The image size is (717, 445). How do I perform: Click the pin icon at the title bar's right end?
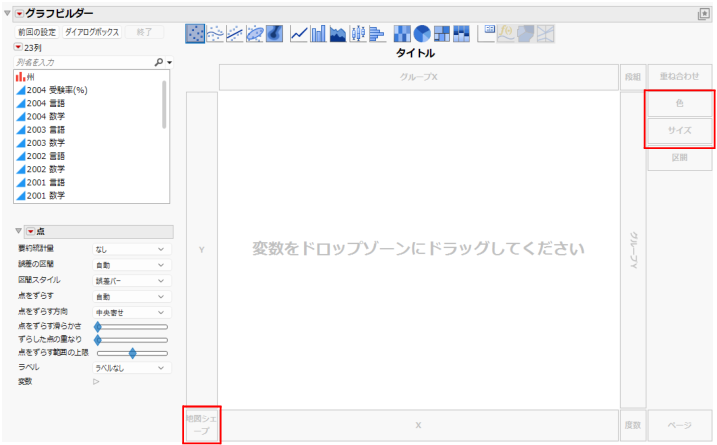(x=704, y=14)
